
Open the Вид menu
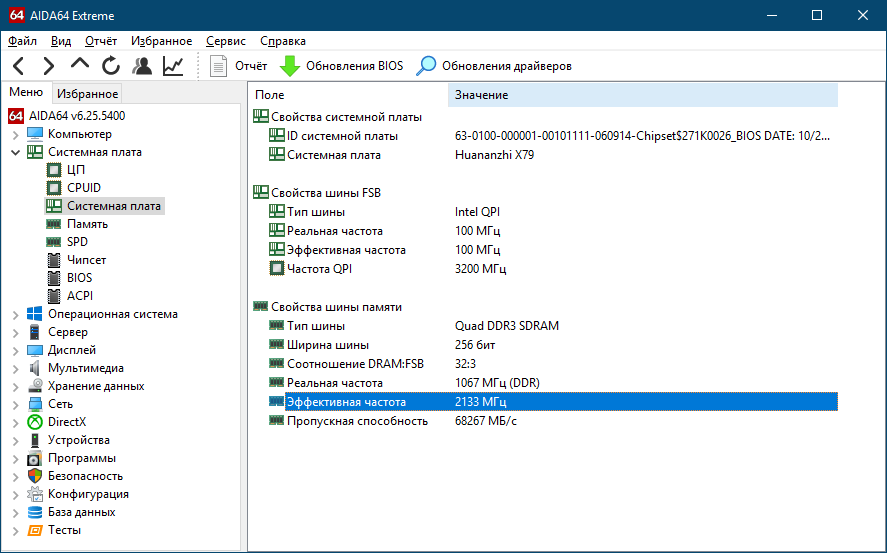click(61, 41)
